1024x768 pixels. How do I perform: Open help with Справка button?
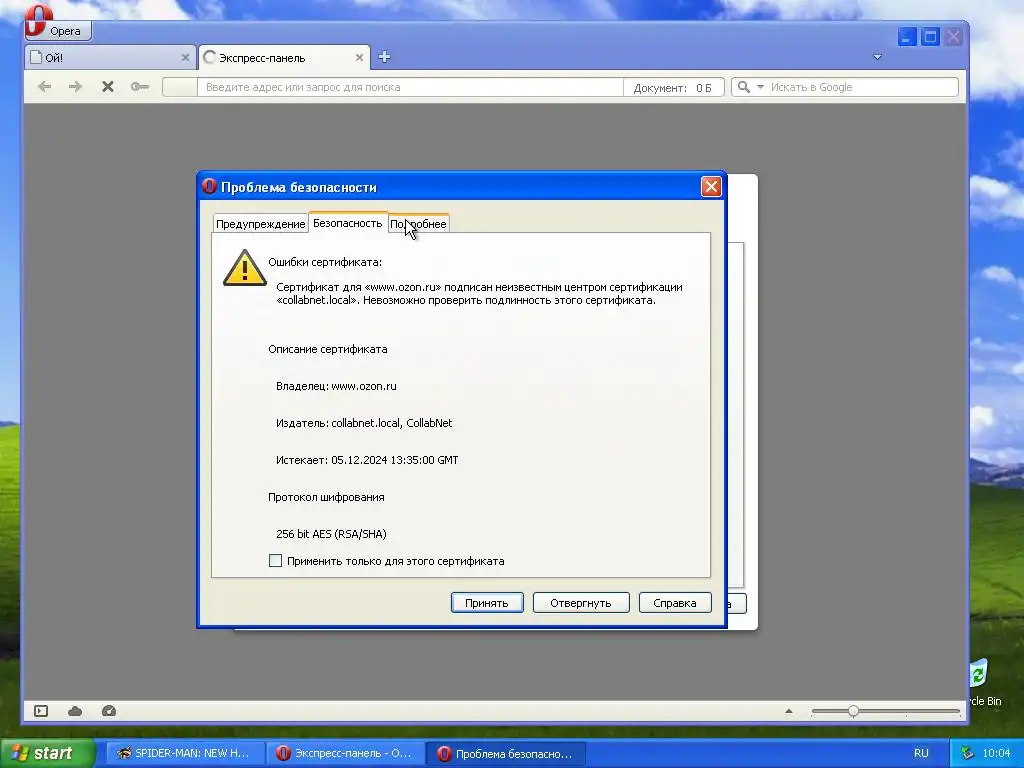[x=675, y=603]
